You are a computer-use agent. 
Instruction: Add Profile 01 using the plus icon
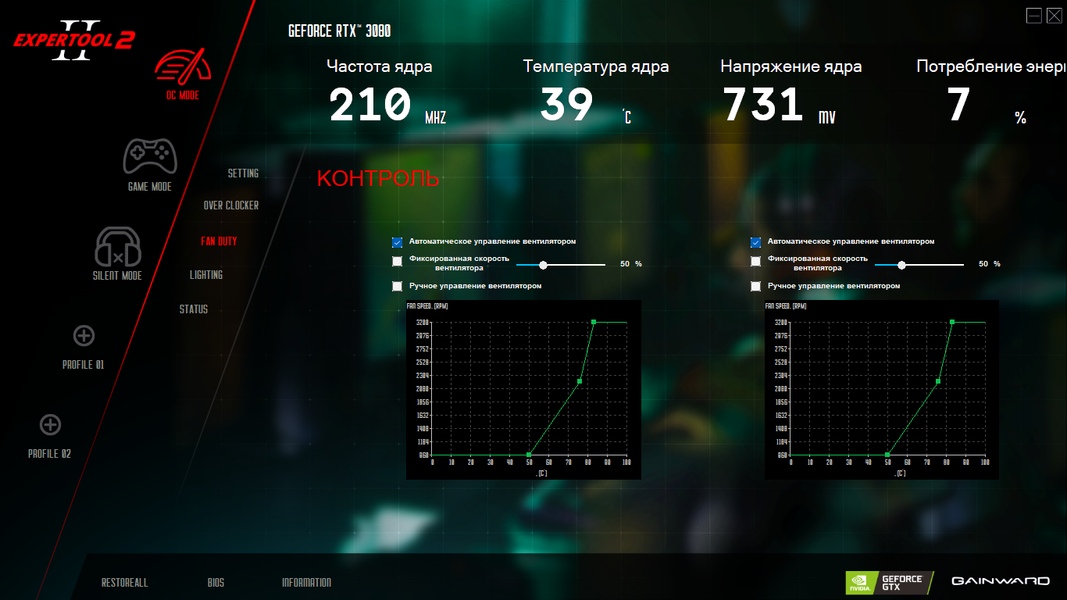click(x=84, y=335)
